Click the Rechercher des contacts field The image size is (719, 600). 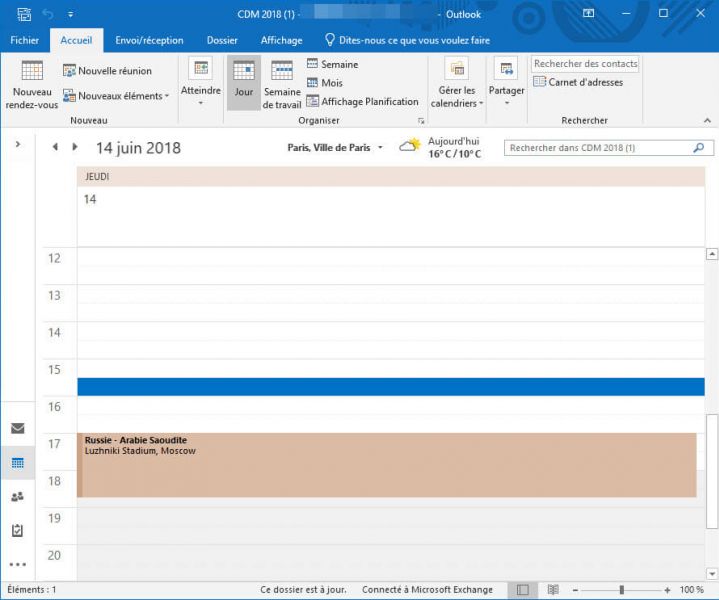click(585, 64)
